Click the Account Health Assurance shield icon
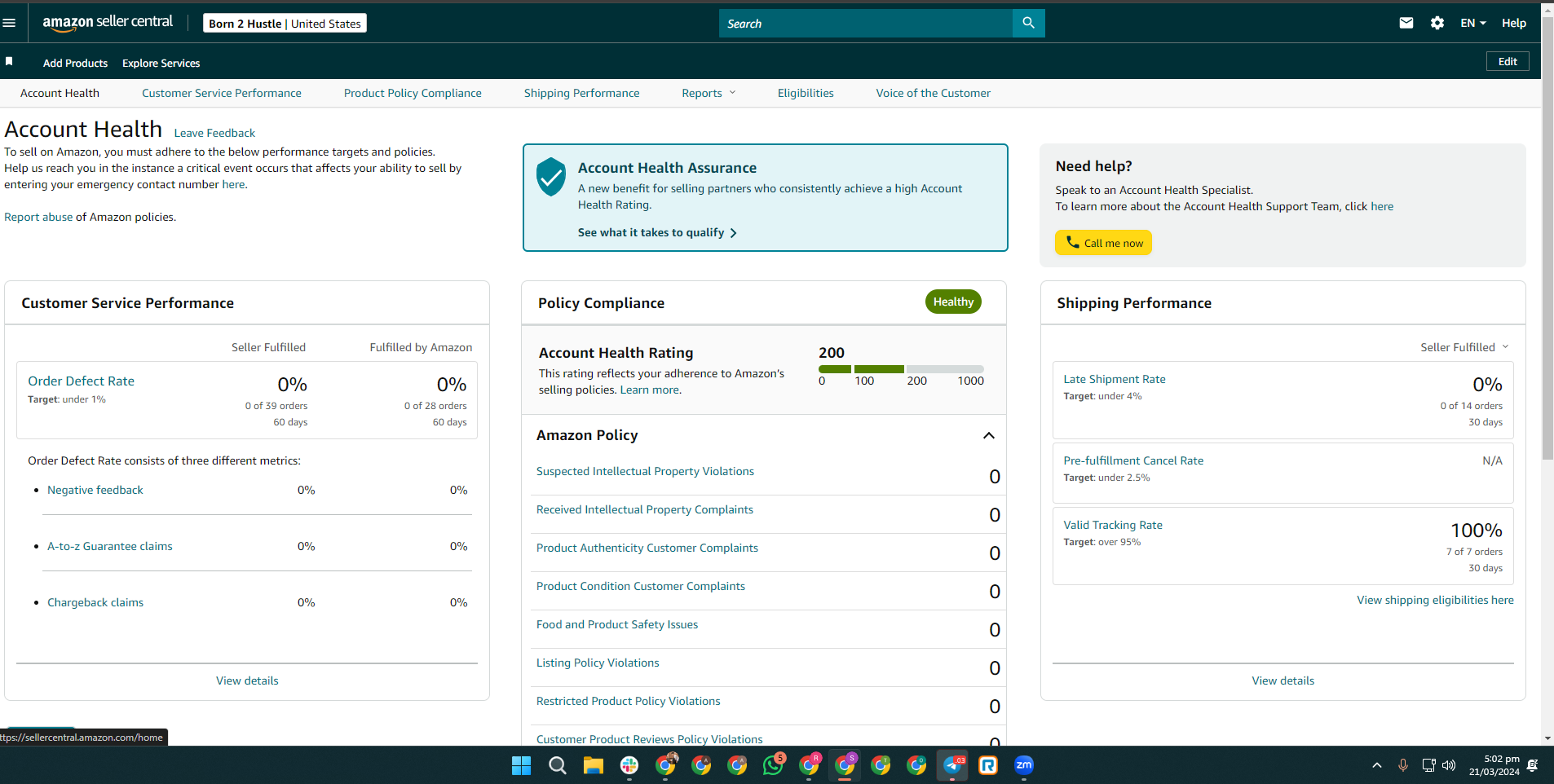 tap(551, 177)
